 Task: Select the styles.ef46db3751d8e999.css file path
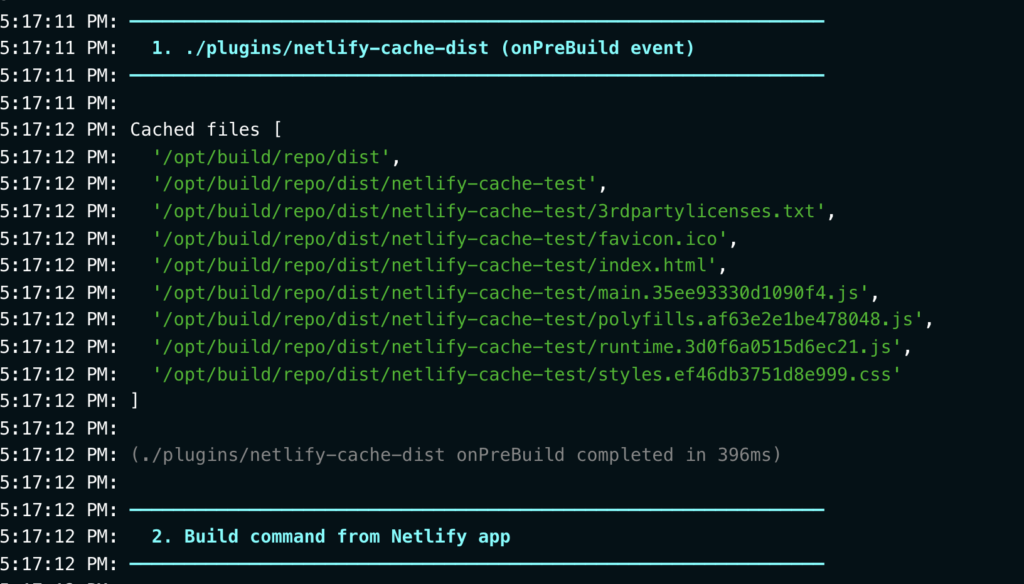tap(527, 373)
